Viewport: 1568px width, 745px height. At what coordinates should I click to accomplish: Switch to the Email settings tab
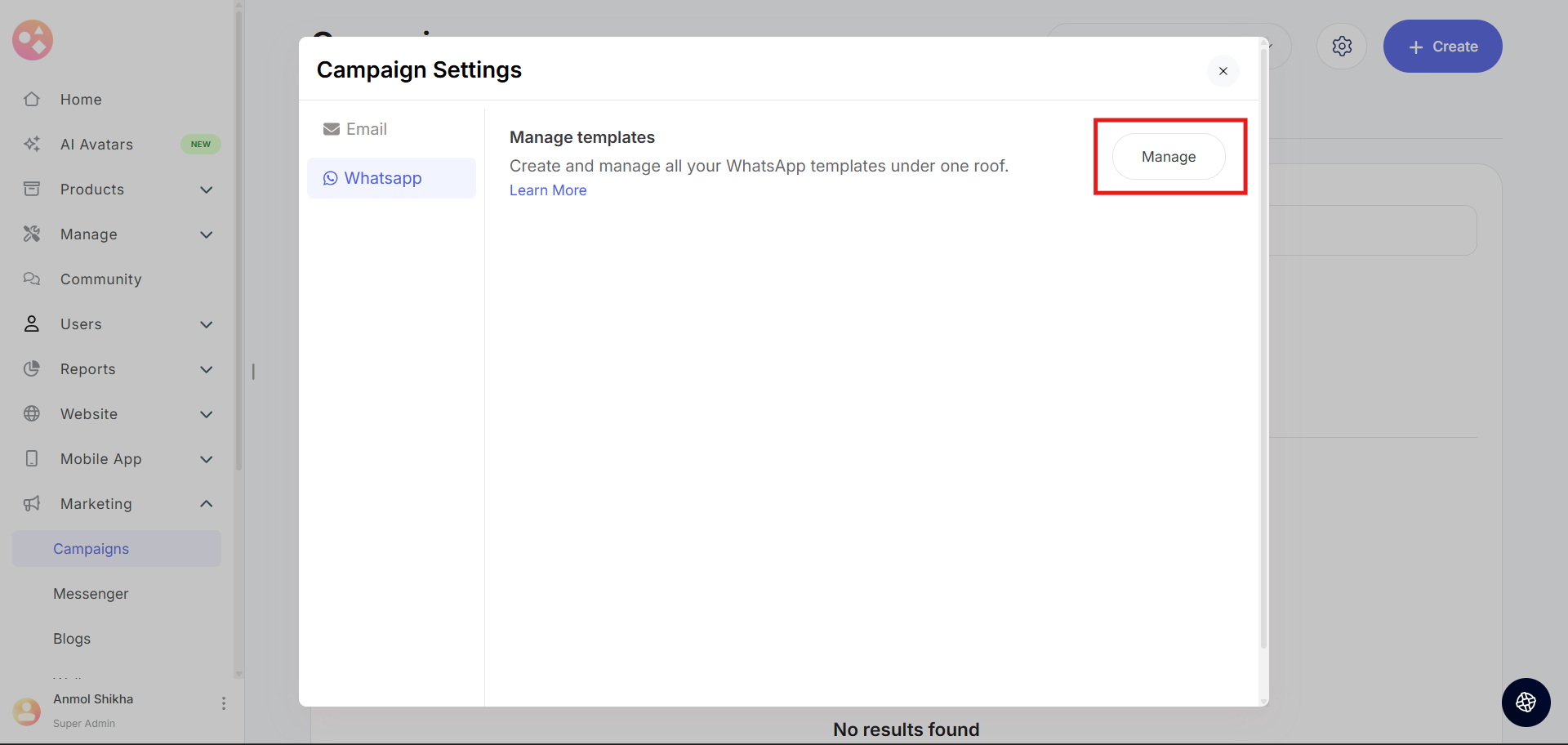(x=356, y=129)
